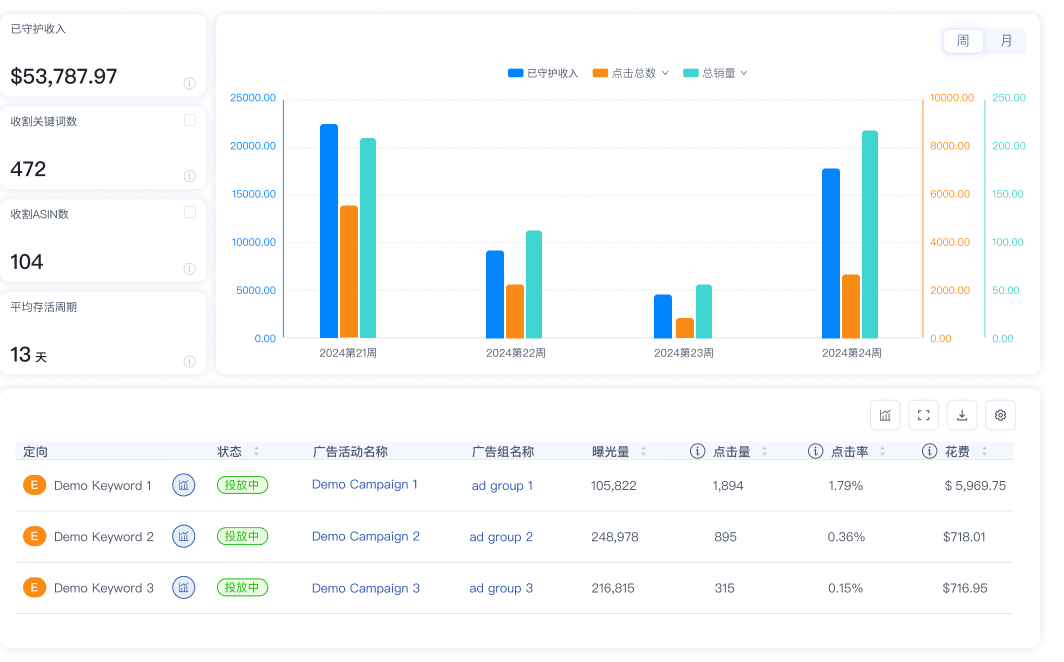Sort table by 曝光量 column
1064x662 pixels.
click(x=643, y=451)
